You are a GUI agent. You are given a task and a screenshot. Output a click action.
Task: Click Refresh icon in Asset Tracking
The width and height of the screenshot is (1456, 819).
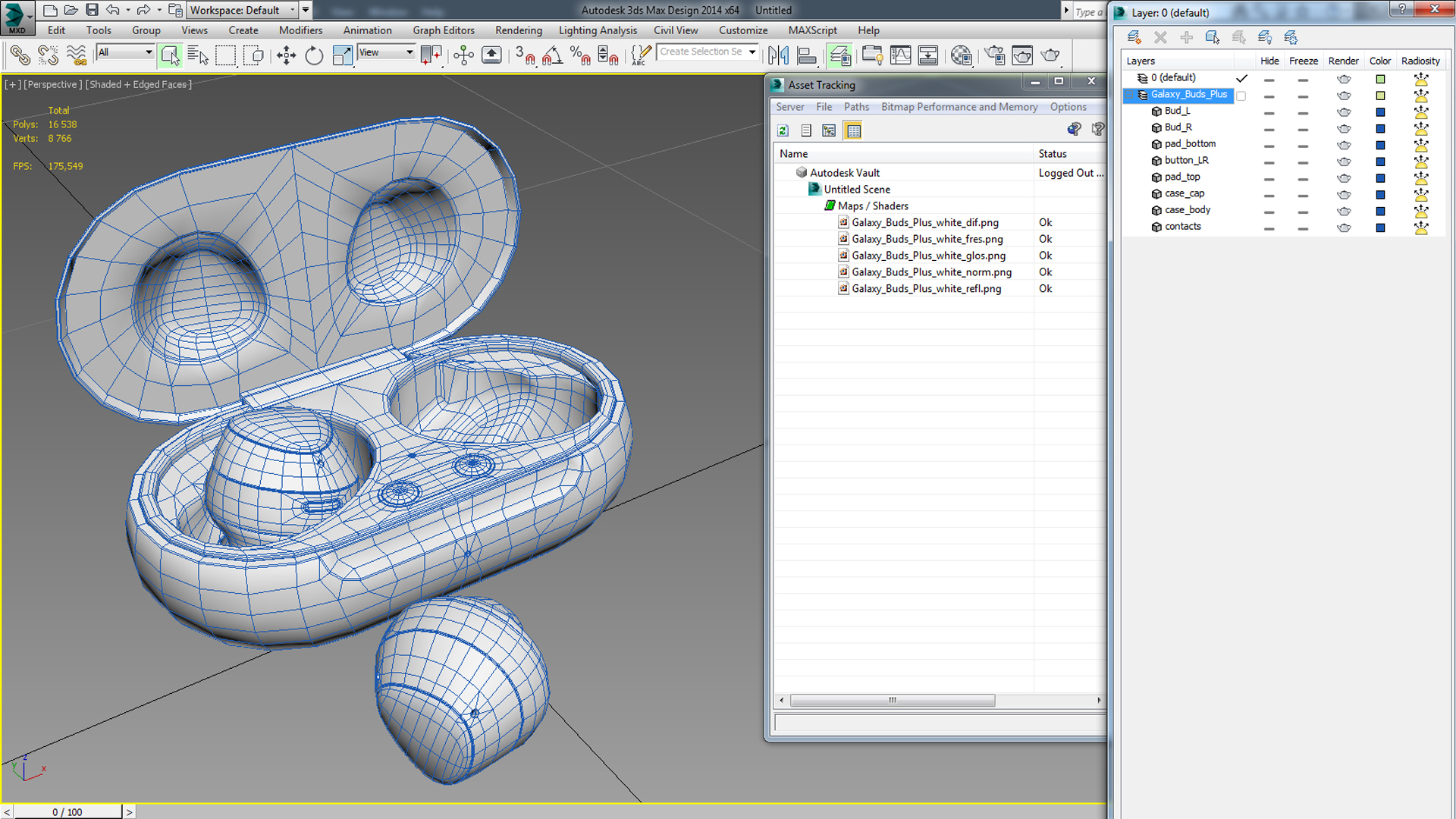783,130
